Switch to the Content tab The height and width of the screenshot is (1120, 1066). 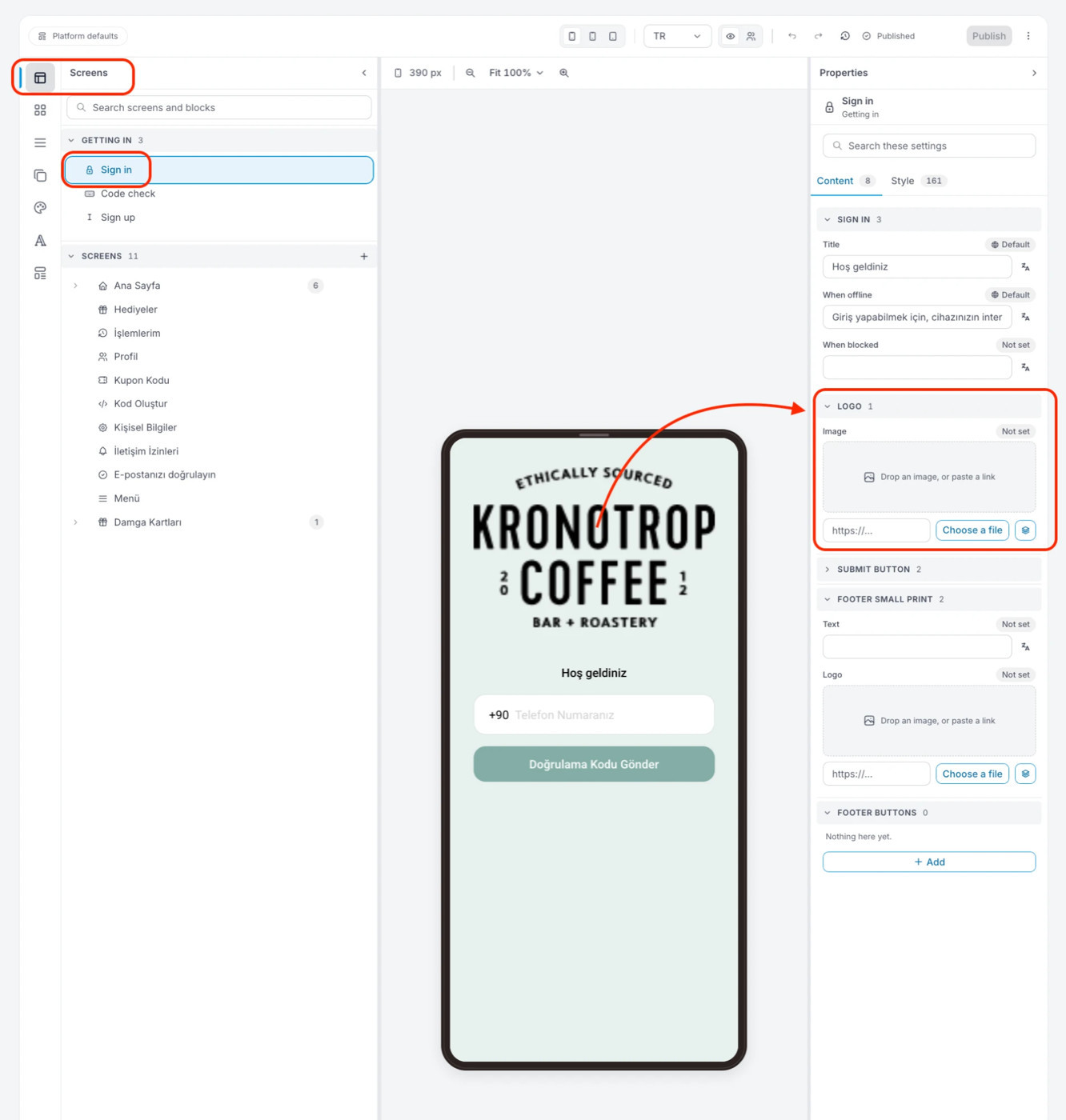point(845,181)
